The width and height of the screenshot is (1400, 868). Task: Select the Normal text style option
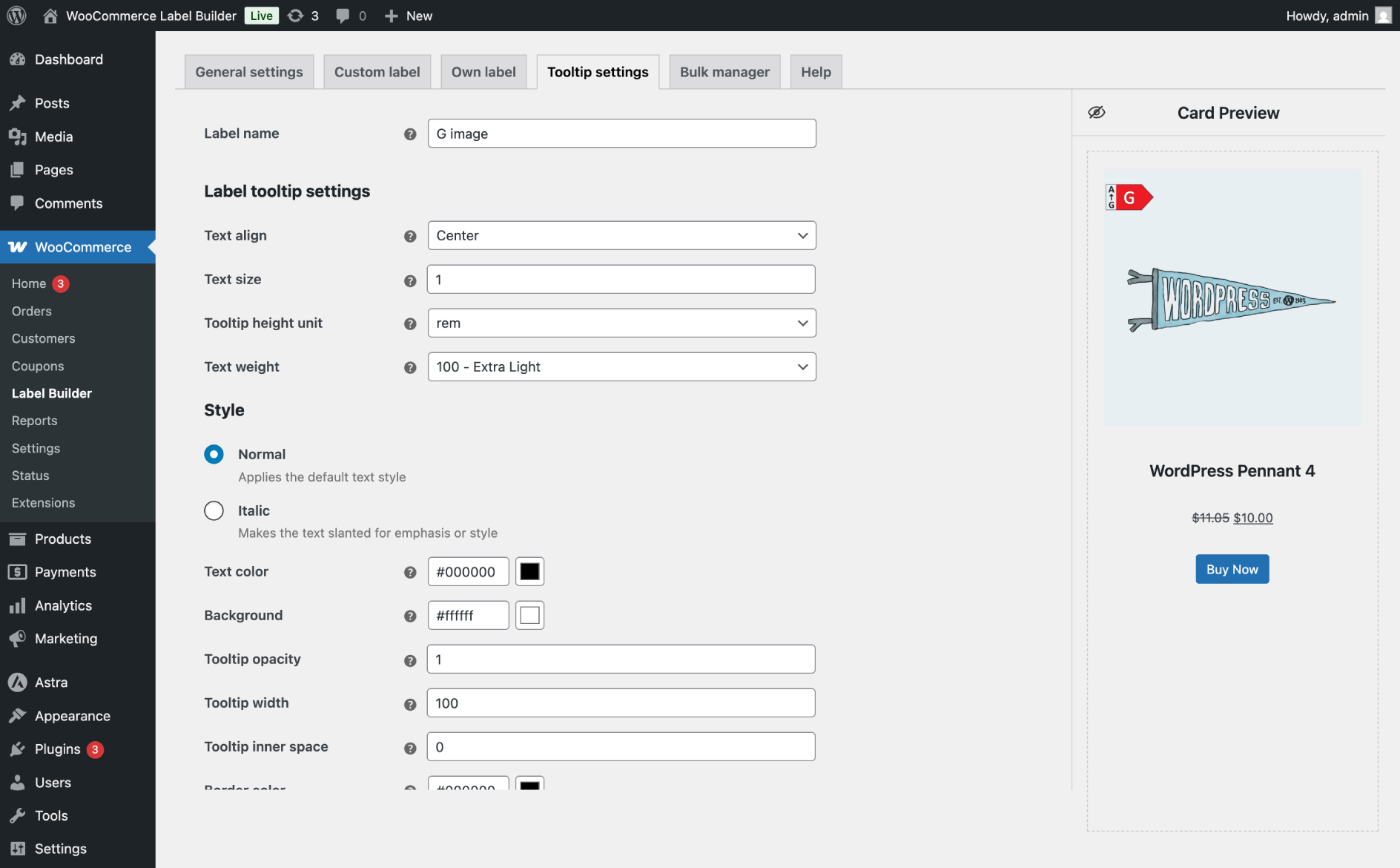click(214, 454)
